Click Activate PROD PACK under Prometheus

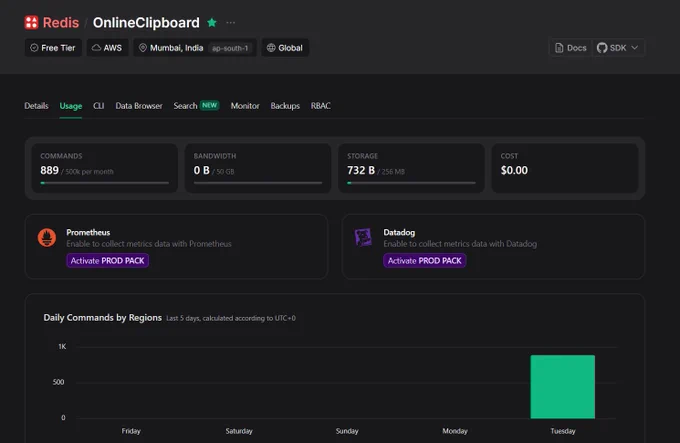pos(108,261)
